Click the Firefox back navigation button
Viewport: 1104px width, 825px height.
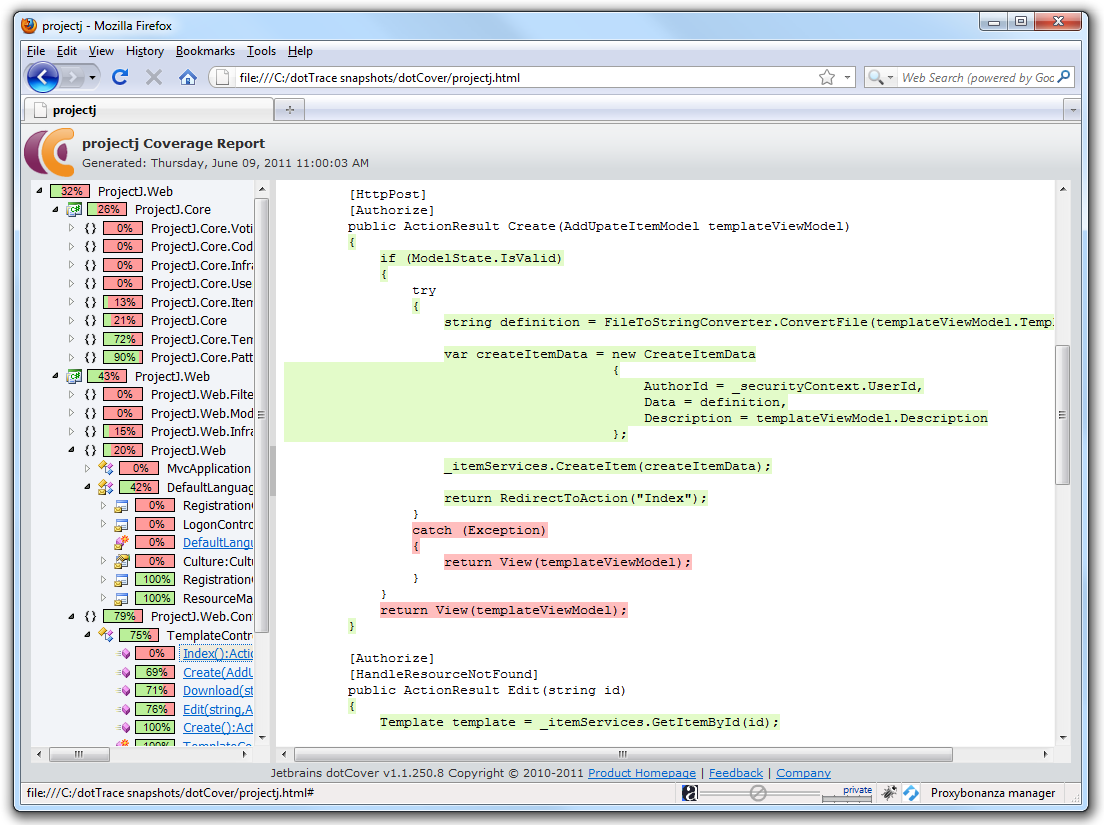pyautogui.click(x=43, y=77)
